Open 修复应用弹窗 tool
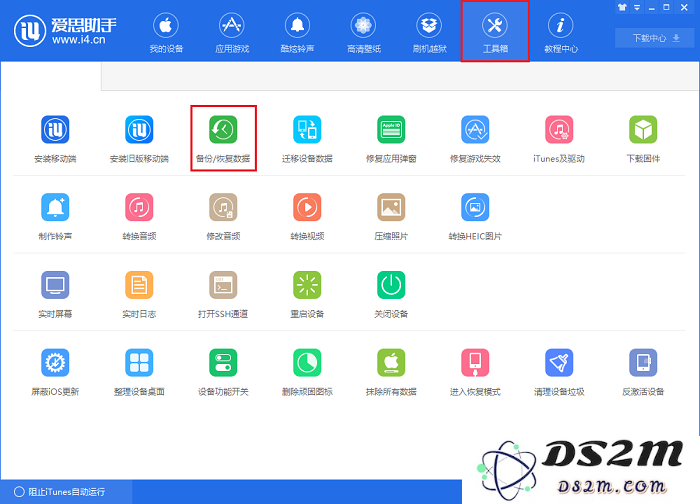The height and width of the screenshot is (504, 700). [x=391, y=139]
